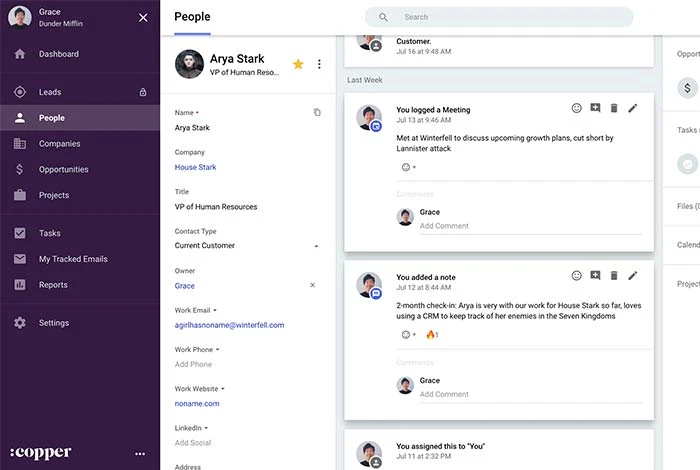Screen dimensions: 700x470
Task: Click "You assigned this to 'You'" activity
Action: pos(440,446)
